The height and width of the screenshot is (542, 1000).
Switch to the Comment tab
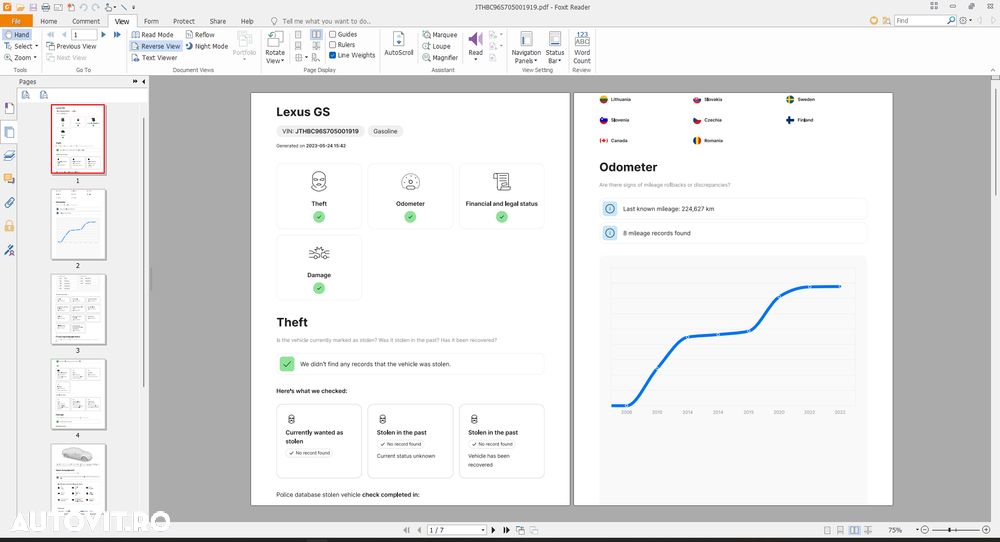point(85,21)
